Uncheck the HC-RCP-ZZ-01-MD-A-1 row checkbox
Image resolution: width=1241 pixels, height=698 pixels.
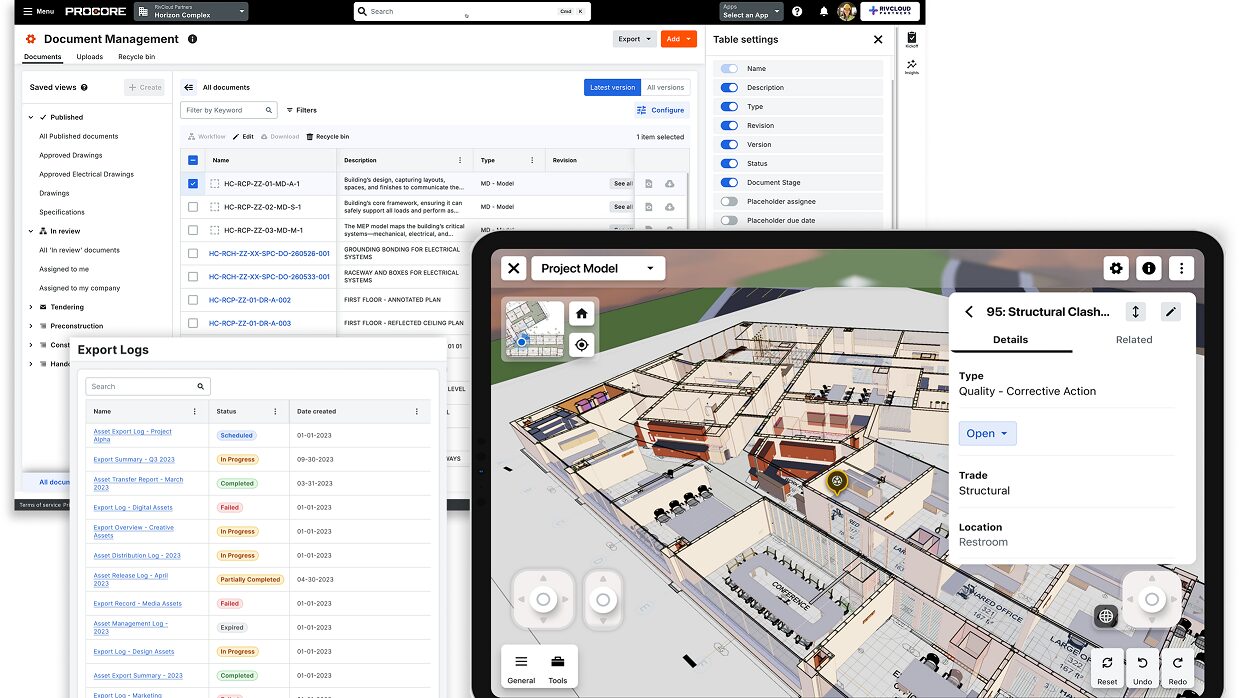coord(193,184)
